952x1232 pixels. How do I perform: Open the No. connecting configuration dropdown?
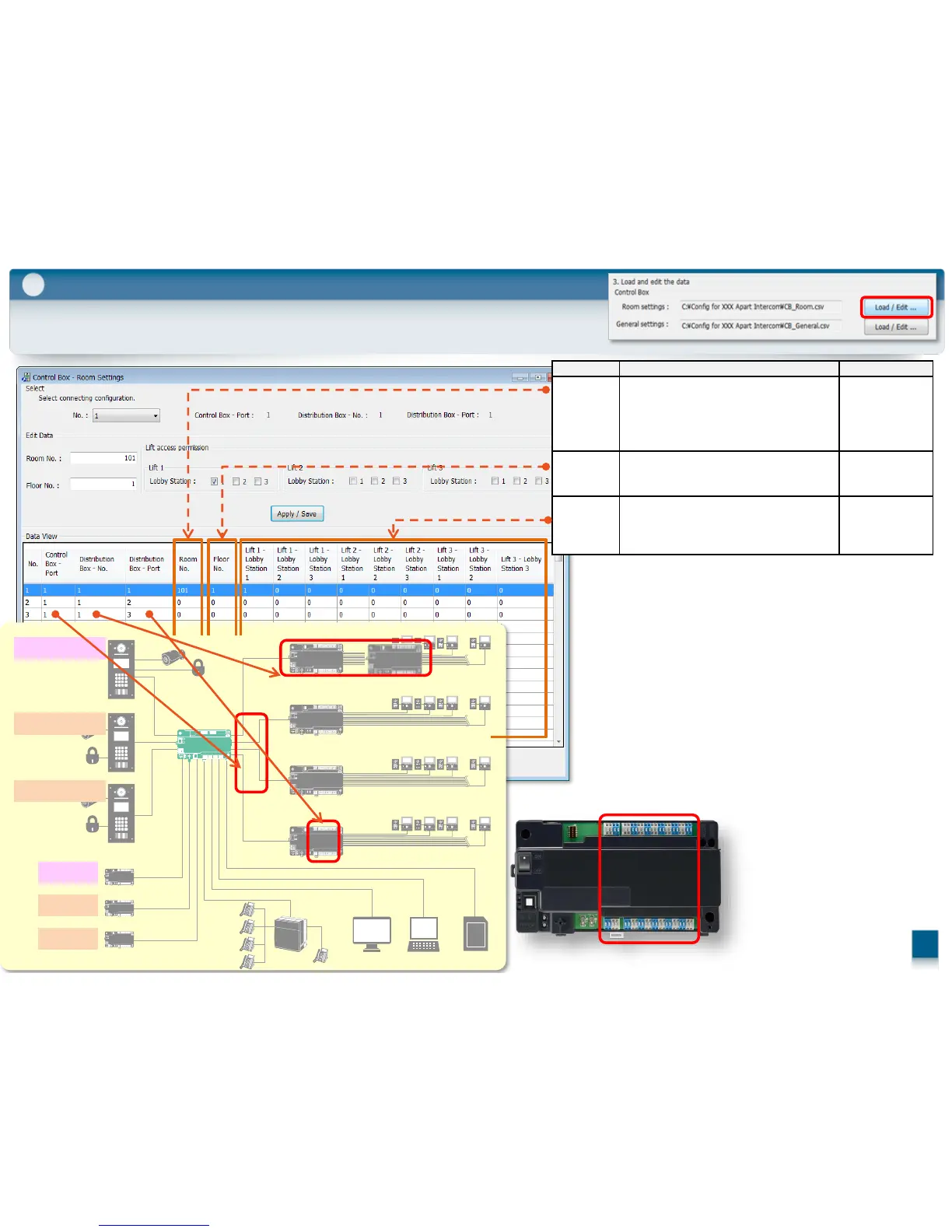pyautogui.click(x=126, y=416)
